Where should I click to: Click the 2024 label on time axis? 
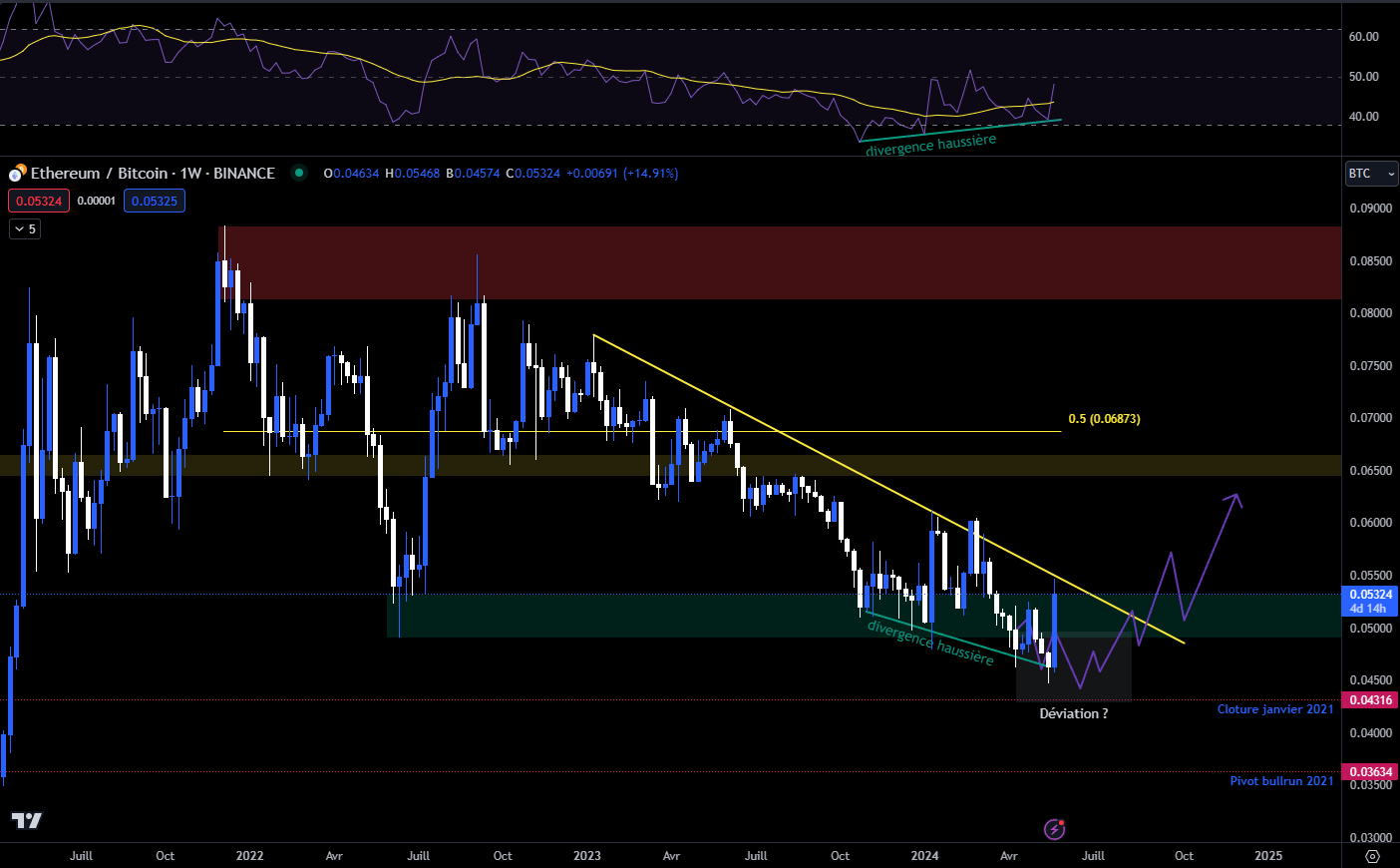924,856
